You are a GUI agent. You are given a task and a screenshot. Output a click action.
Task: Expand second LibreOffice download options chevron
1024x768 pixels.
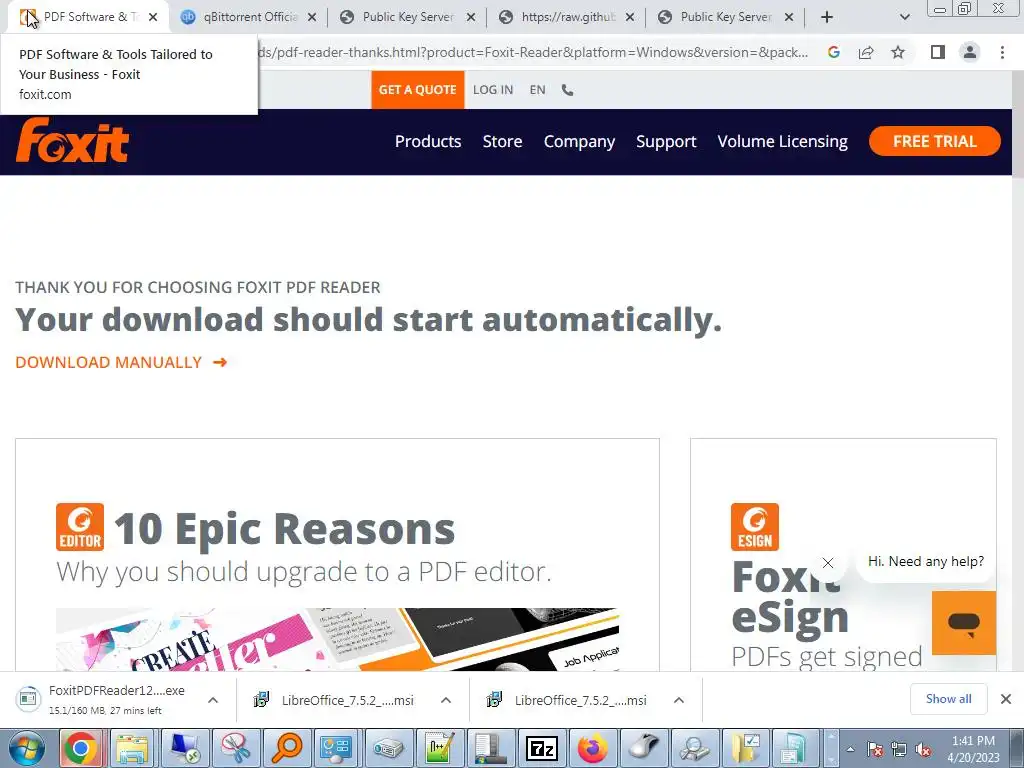[679, 700]
